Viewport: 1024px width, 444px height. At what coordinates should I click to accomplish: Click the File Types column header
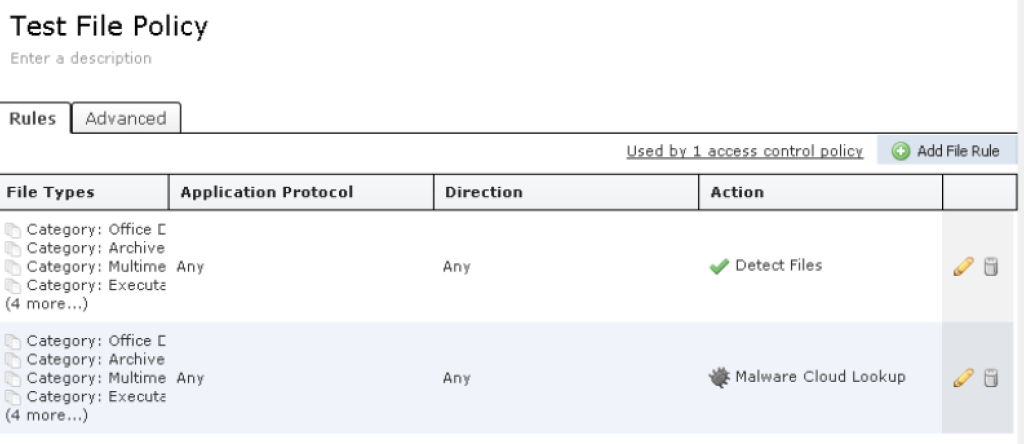(x=51, y=193)
